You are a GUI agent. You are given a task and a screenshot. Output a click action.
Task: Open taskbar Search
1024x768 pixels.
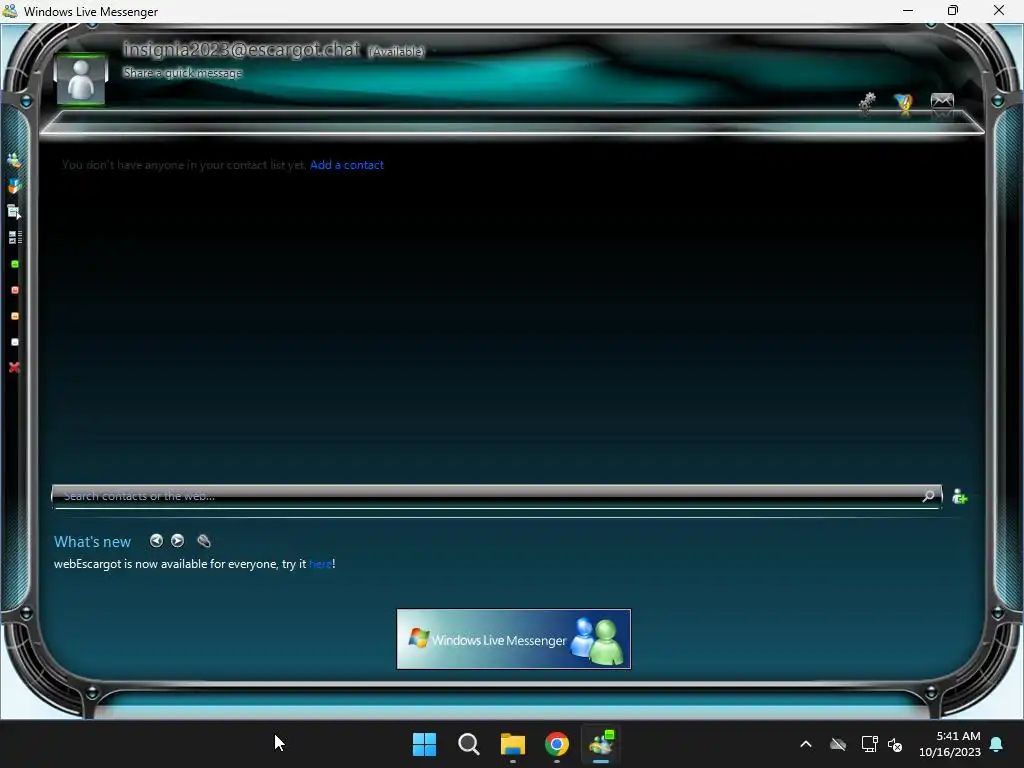pos(469,744)
